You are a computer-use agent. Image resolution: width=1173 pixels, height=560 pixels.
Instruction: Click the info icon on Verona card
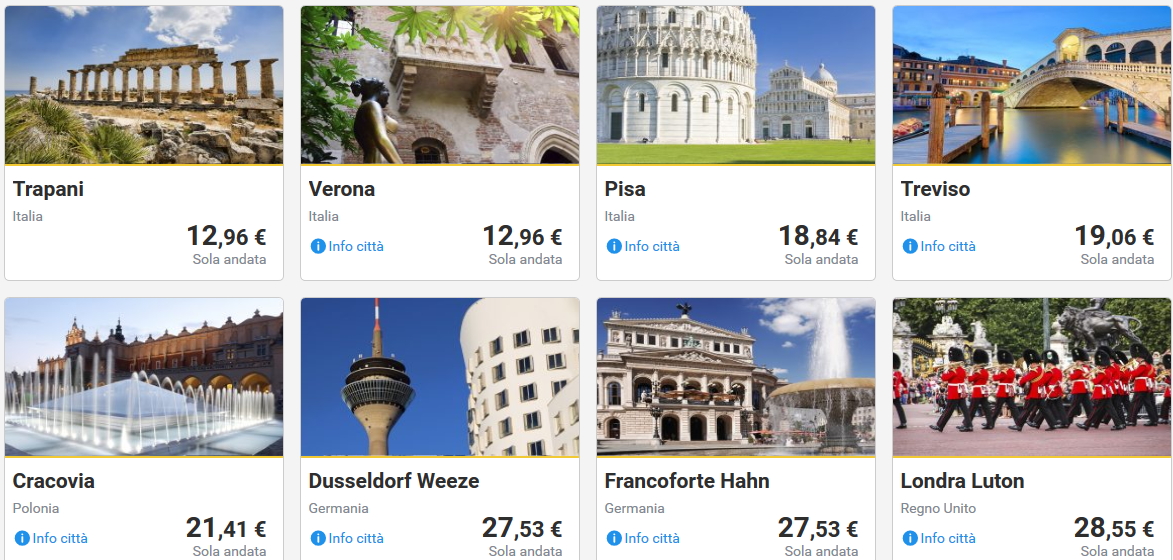tap(318, 246)
